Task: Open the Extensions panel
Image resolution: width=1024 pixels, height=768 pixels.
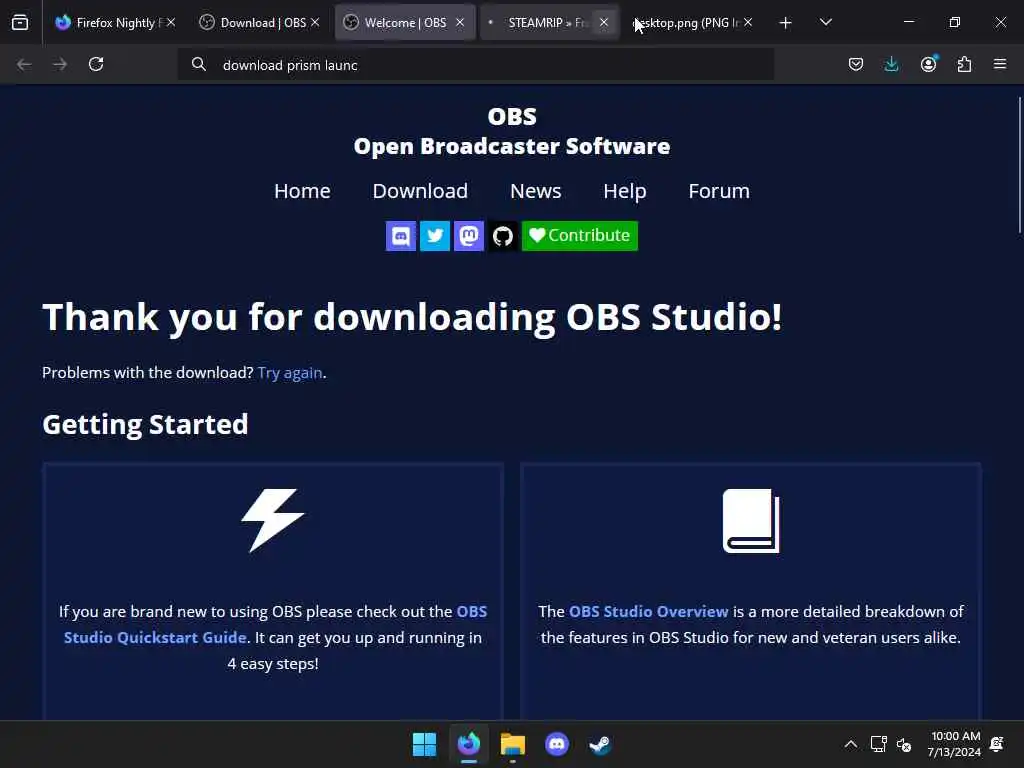Action: pyautogui.click(x=965, y=64)
